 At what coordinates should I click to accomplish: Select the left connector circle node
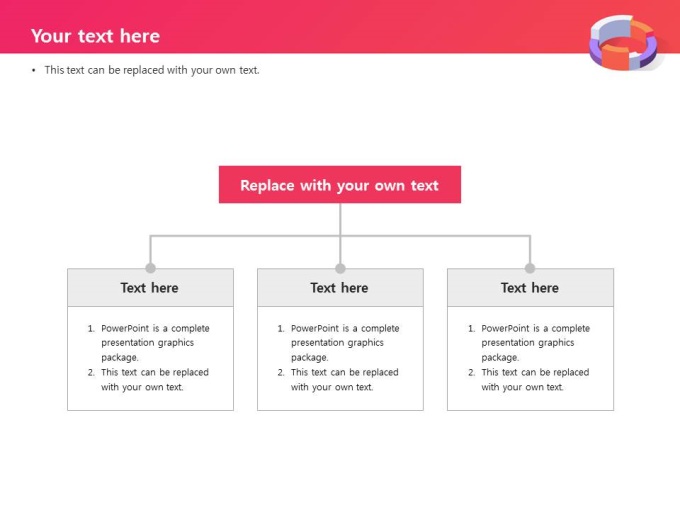[150, 268]
